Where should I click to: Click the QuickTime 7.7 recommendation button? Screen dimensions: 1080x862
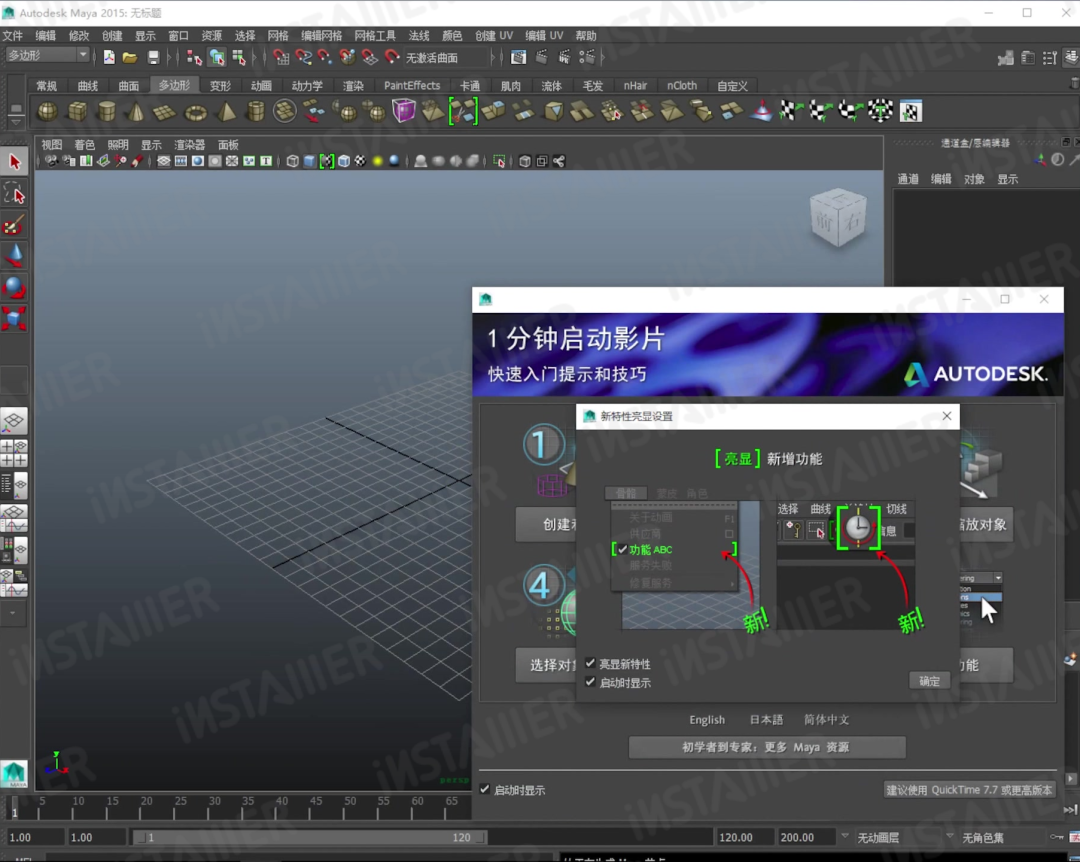(968, 790)
